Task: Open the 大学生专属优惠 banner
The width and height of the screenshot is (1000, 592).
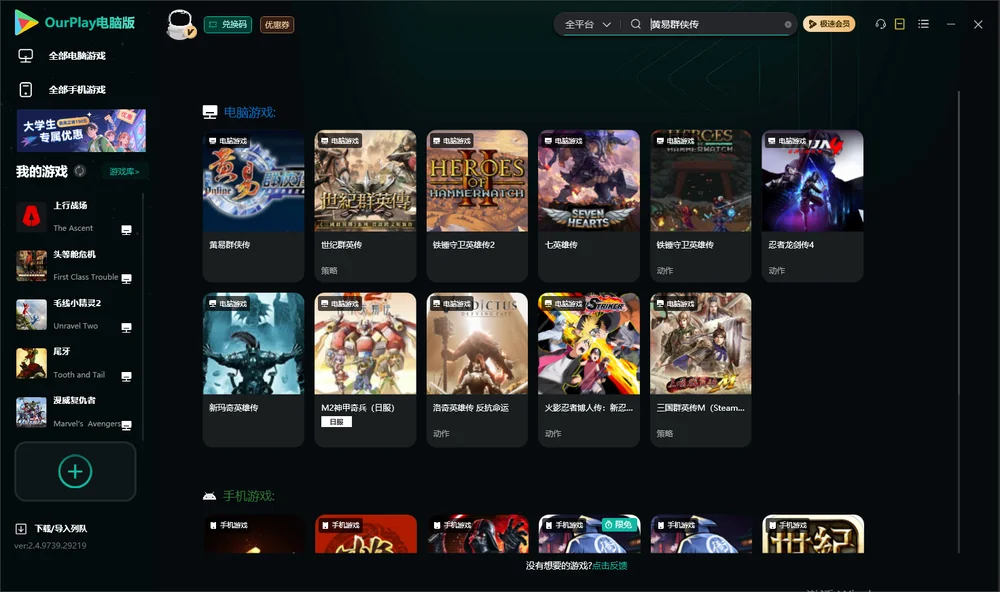Action: [81, 130]
